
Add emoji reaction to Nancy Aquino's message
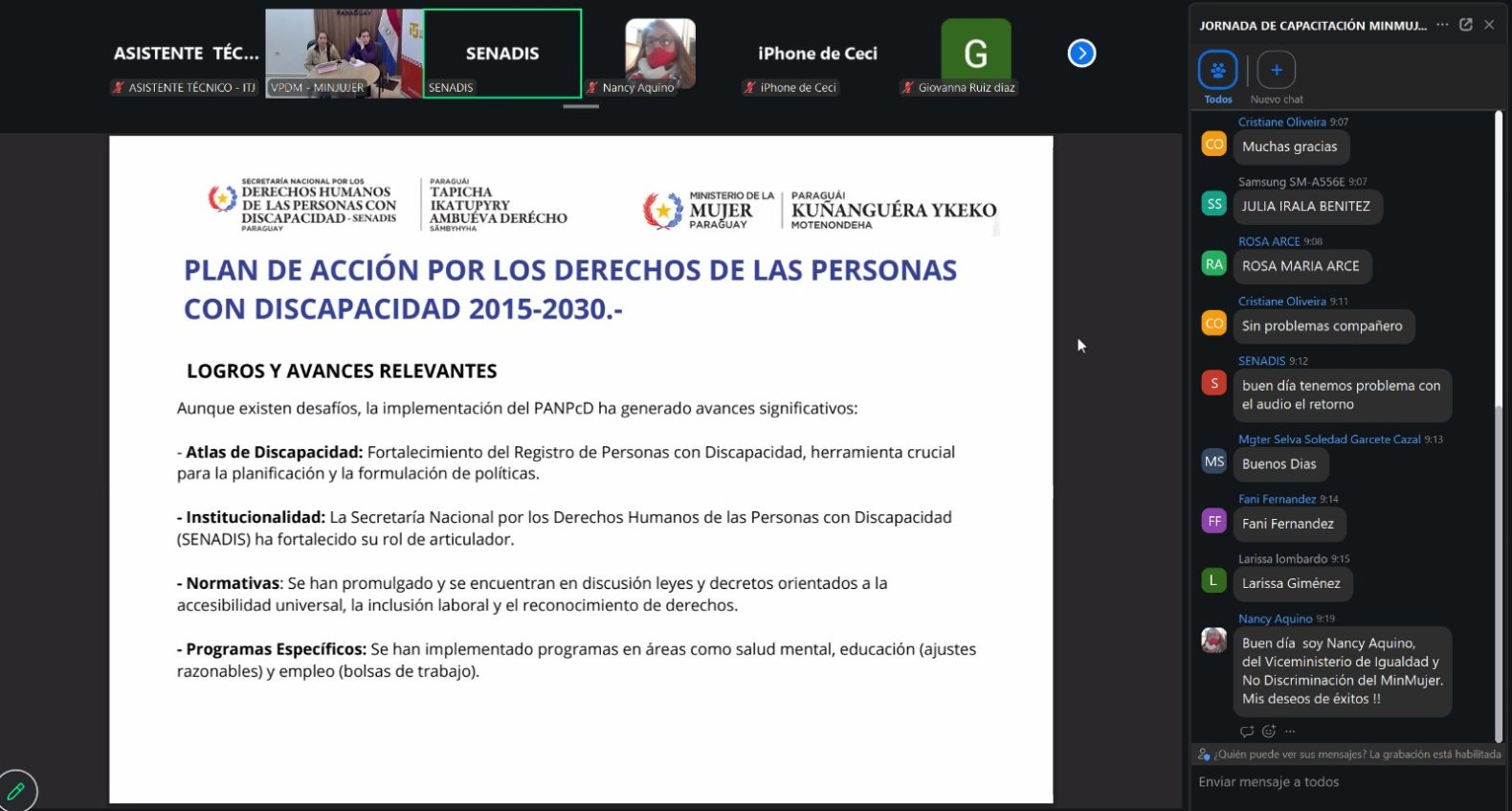pos(1269,732)
